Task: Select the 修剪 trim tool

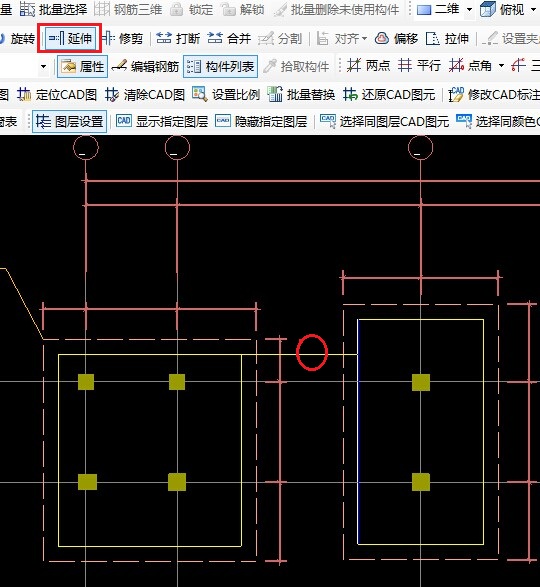Action: 123,38
